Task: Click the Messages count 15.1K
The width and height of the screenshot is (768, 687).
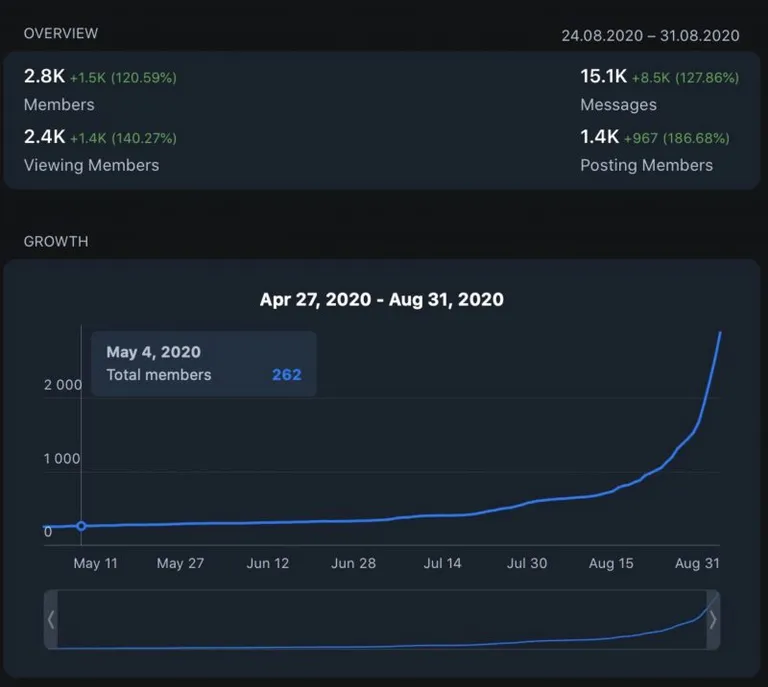Action: pyautogui.click(x=603, y=76)
